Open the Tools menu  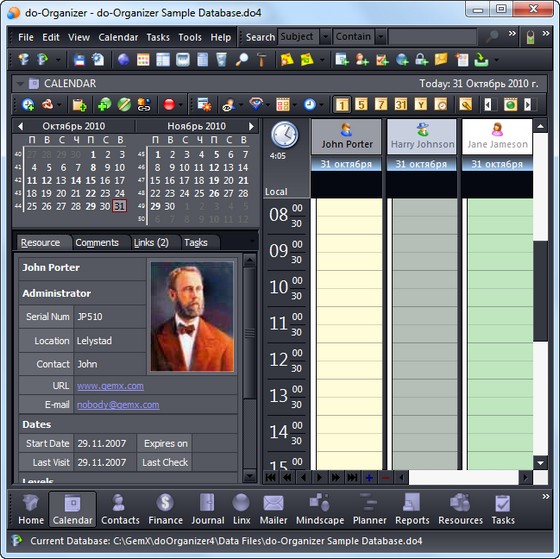(x=190, y=37)
